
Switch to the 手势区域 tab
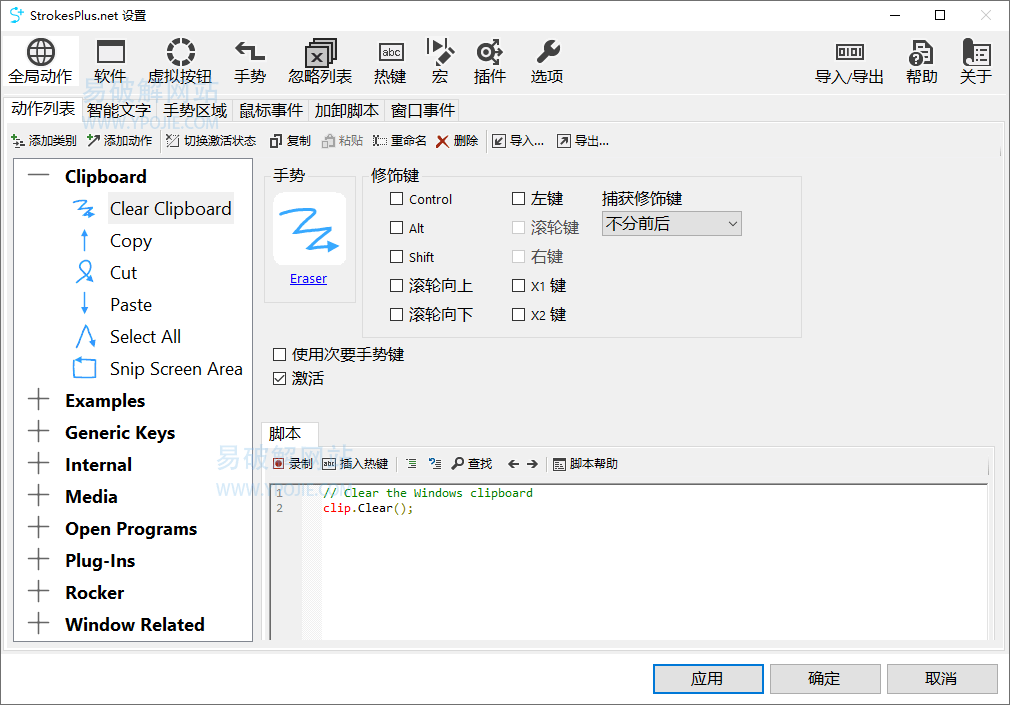(195, 111)
